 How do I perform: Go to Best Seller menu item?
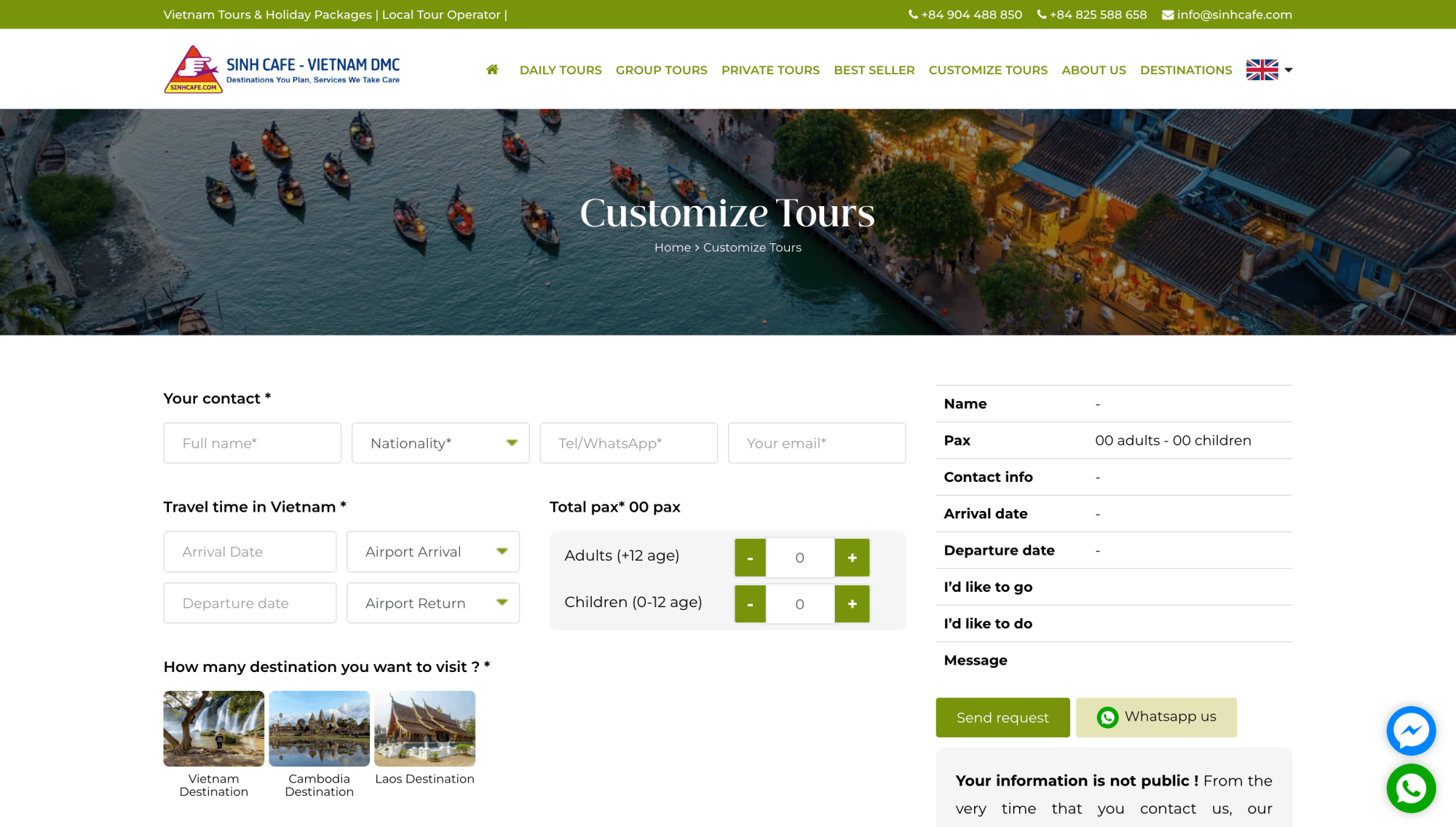tap(874, 70)
